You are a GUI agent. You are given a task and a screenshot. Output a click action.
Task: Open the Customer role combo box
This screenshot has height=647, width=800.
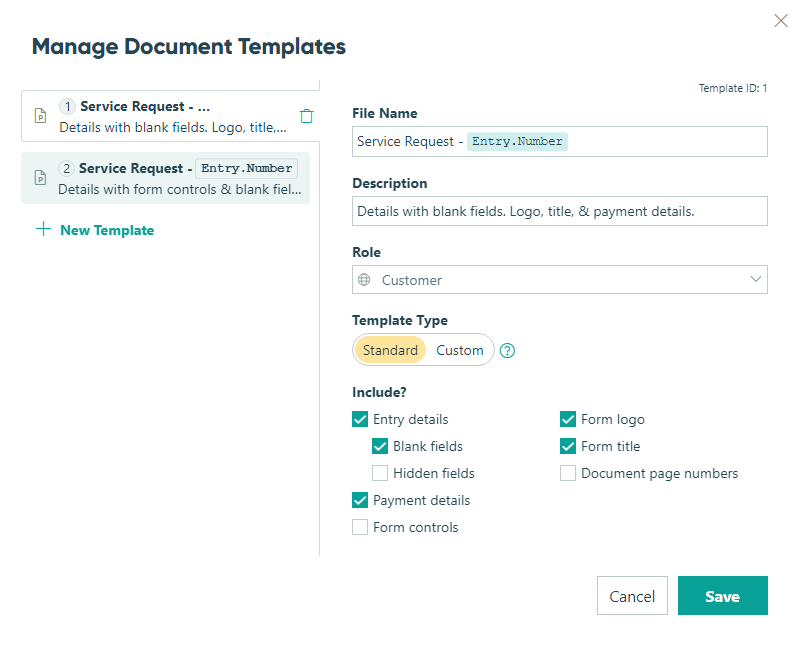pyautogui.click(x=560, y=280)
